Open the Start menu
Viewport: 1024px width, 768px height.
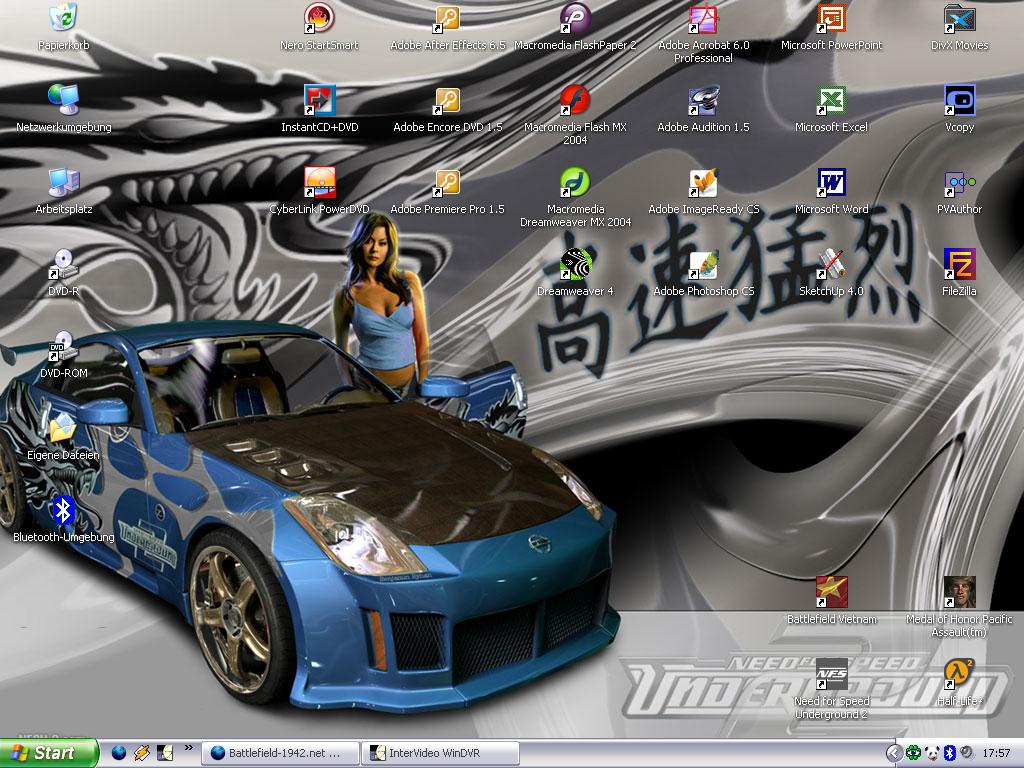(x=49, y=753)
